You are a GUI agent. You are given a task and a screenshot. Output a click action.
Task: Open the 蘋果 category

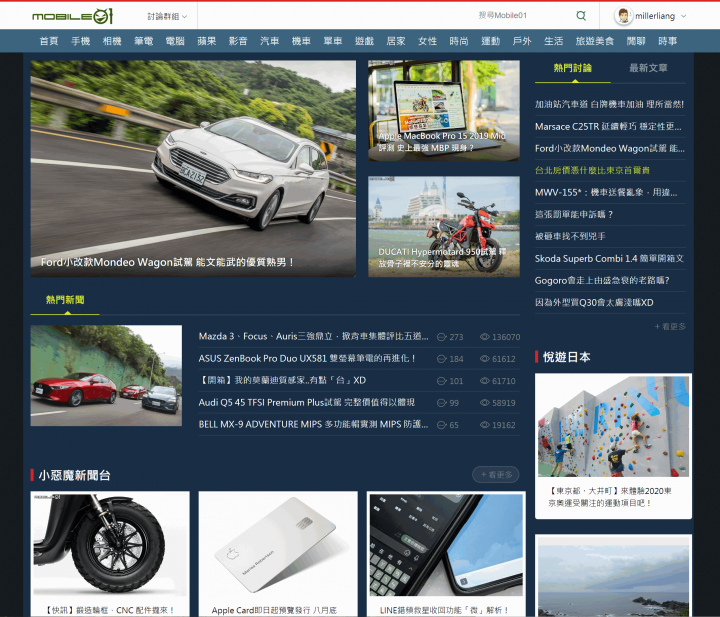click(207, 41)
